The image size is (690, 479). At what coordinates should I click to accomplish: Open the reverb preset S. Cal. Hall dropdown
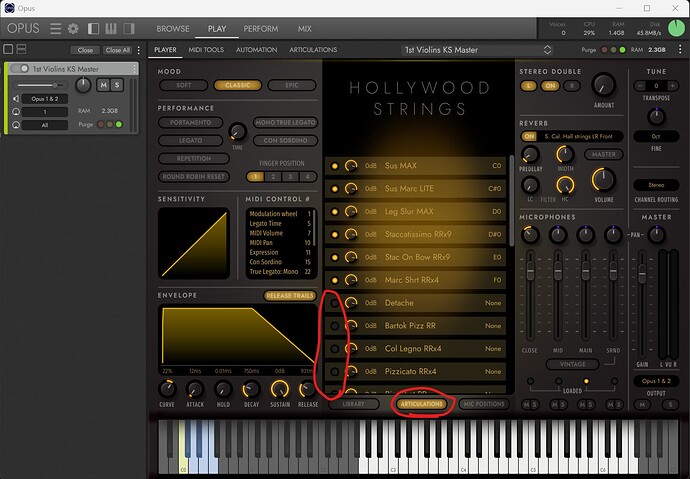point(578,136)
